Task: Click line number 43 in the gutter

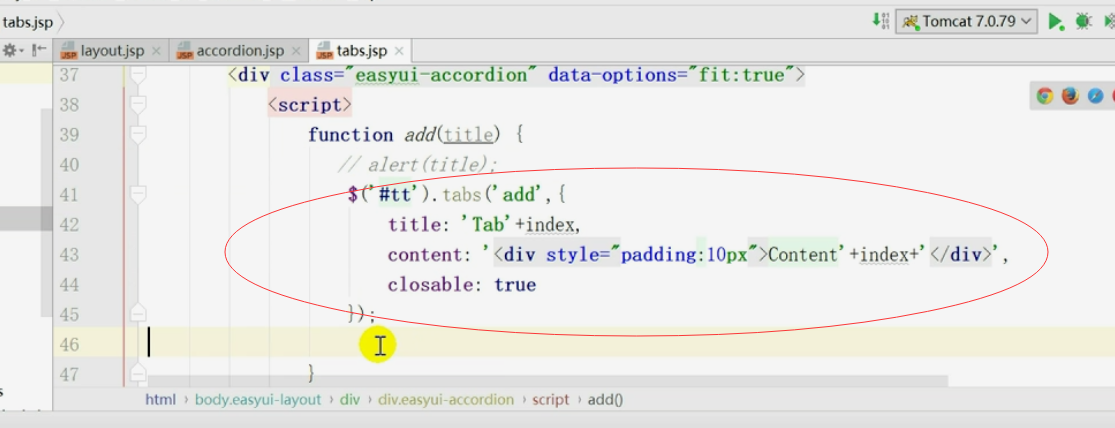Action: [x=69, y=255]
